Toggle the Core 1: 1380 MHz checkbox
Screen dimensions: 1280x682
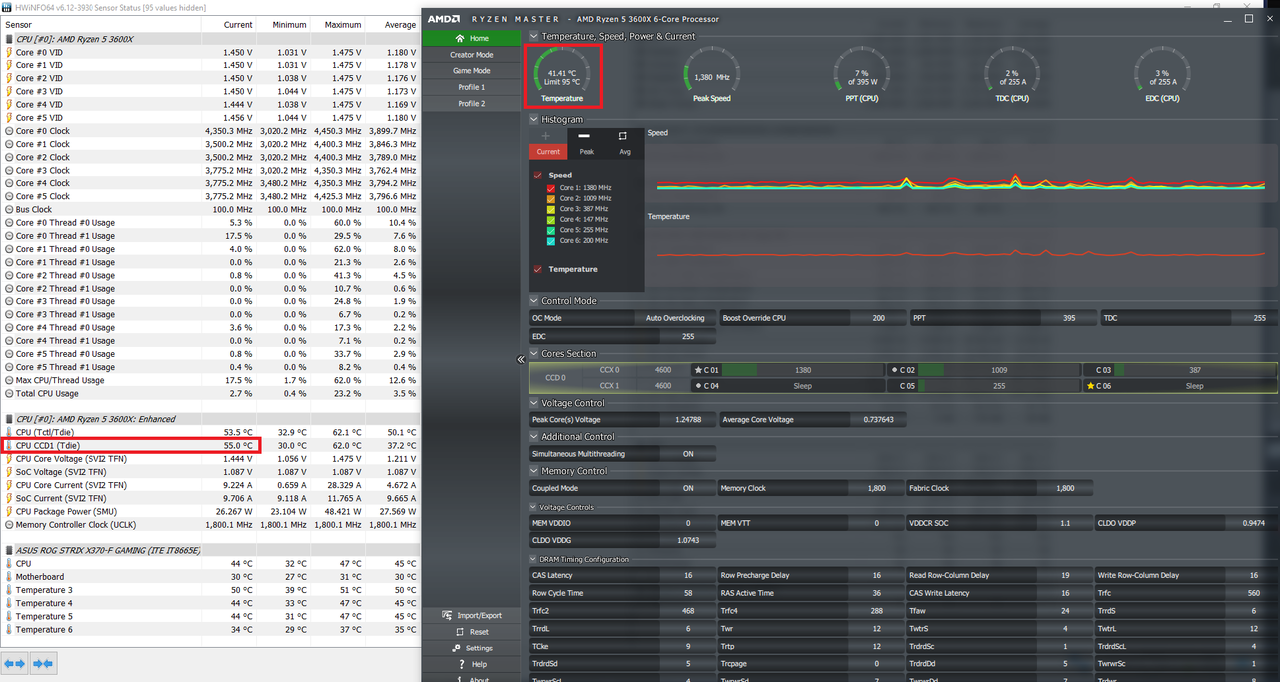point(550,188)
